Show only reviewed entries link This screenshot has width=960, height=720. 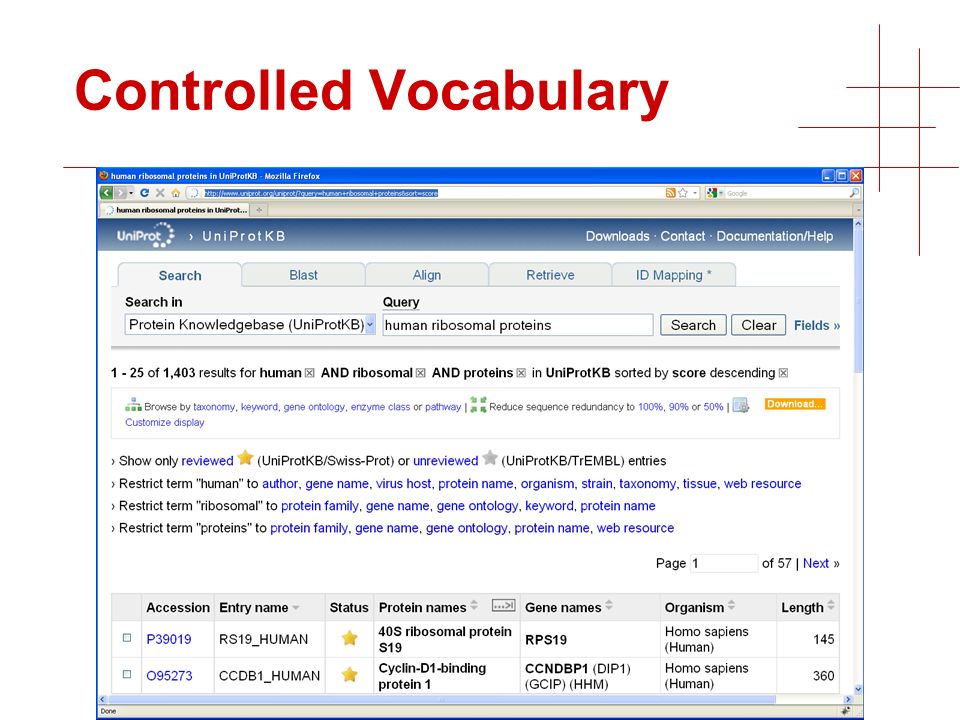pos(207,461)
